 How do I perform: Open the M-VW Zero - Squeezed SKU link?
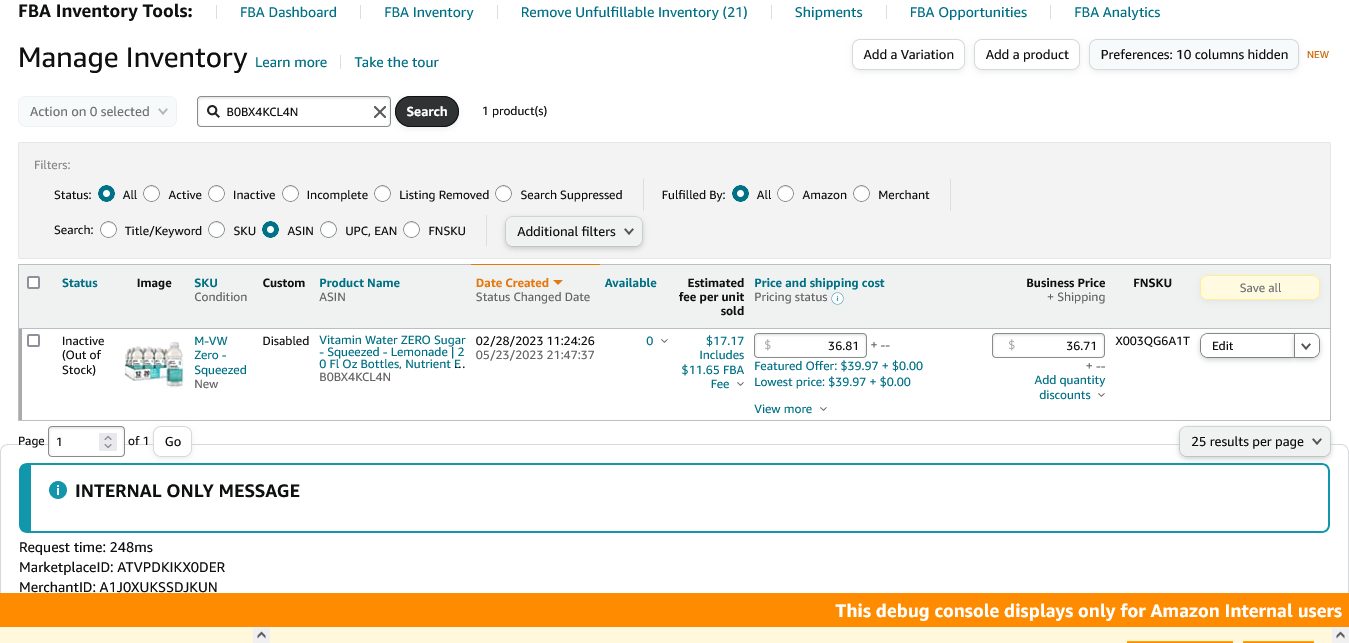tap(220, 356)
